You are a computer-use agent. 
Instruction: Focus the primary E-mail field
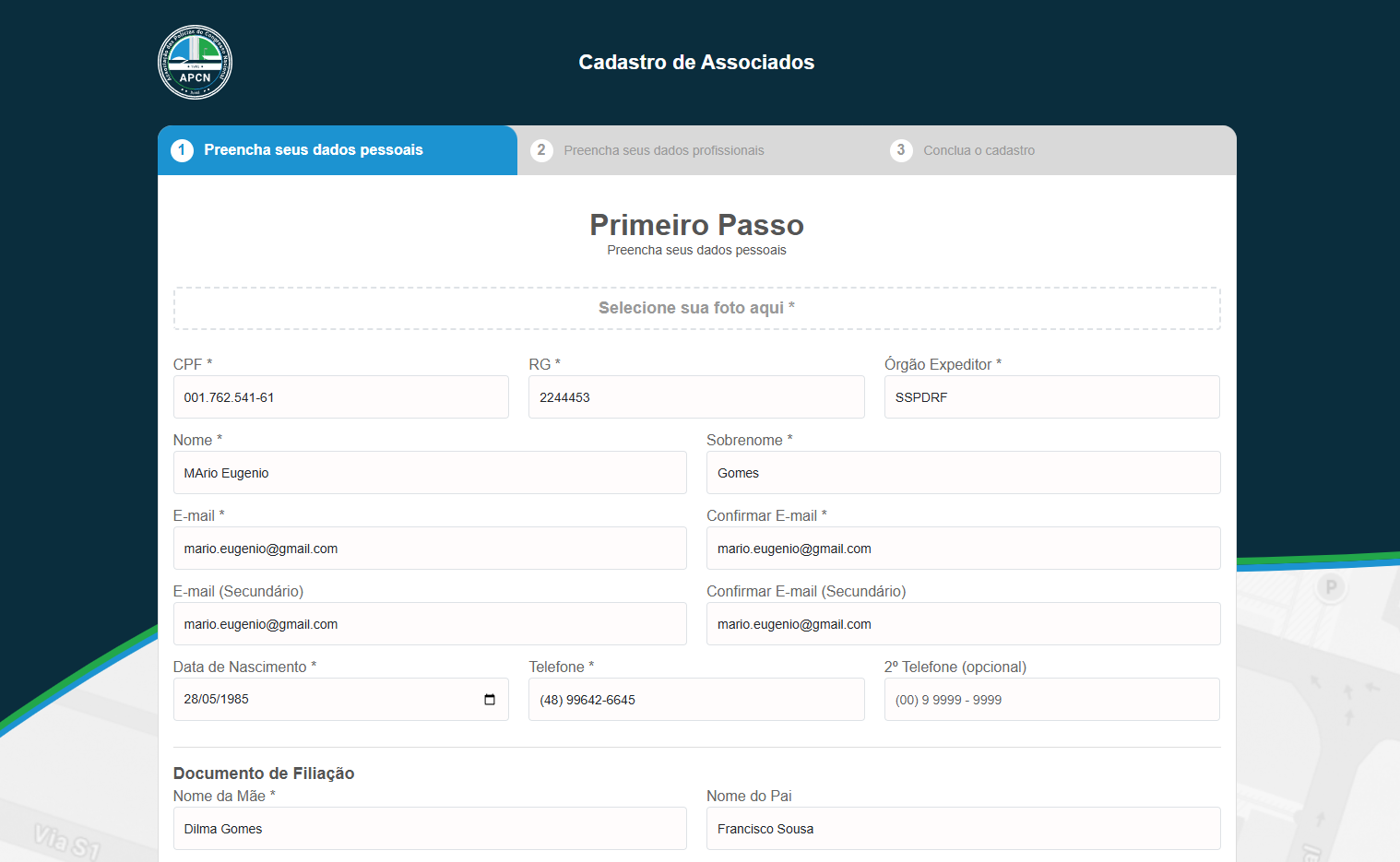(x=430, y=549)
